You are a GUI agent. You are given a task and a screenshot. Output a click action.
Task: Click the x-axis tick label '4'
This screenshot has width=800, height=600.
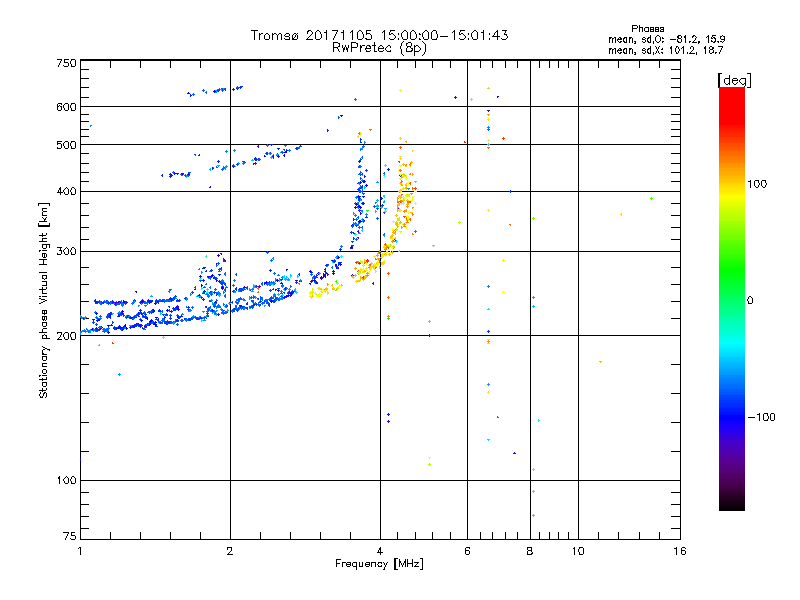coord(380,551)
